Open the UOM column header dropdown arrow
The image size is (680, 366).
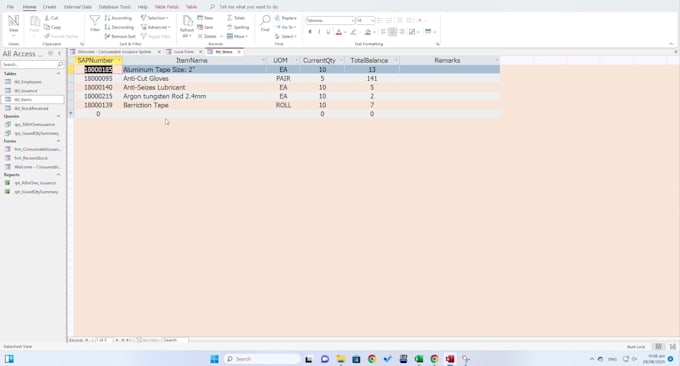[x=297, y=60]
